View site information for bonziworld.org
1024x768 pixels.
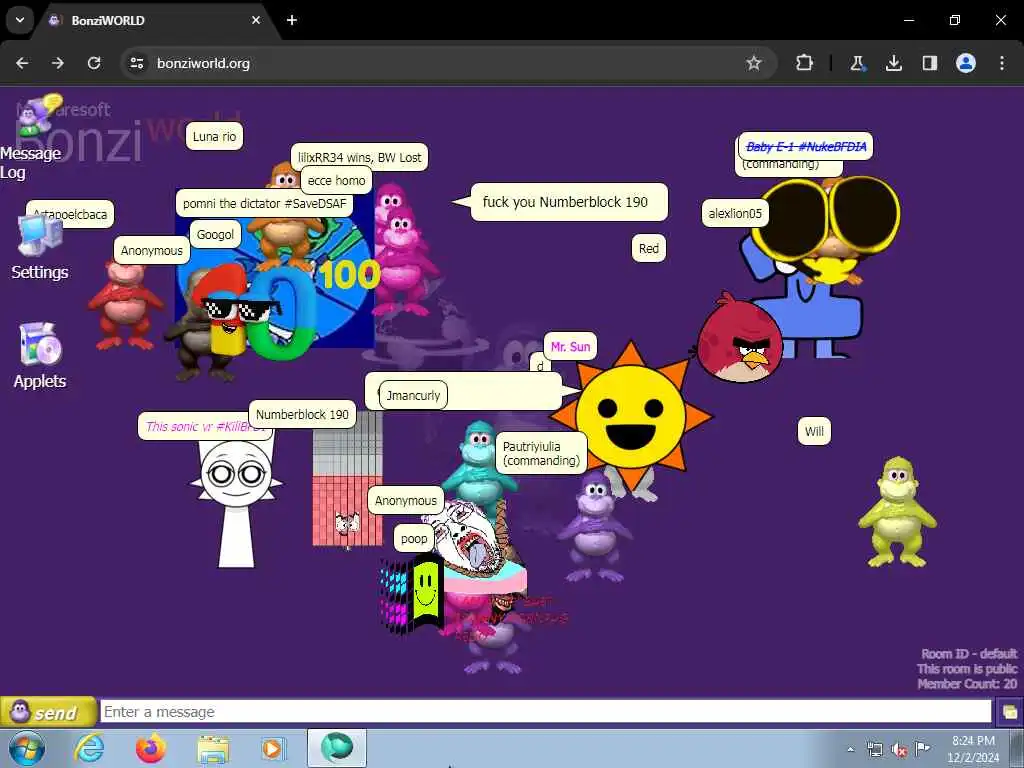click(x=136, y=63)
